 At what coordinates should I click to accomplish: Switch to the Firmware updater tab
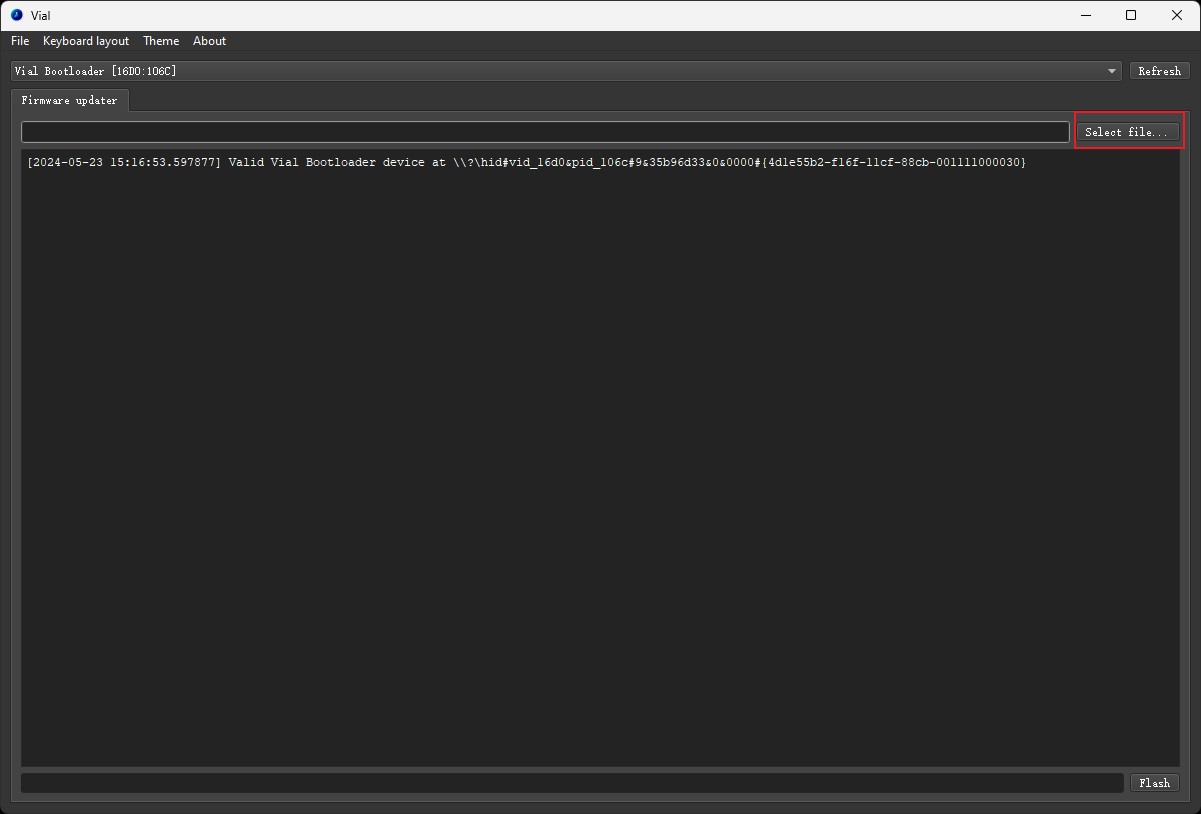pos(70,100)
